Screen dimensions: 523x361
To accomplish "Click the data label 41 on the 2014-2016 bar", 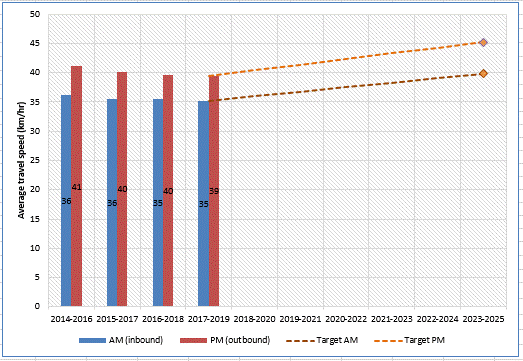I will click(x=76, y=187).
